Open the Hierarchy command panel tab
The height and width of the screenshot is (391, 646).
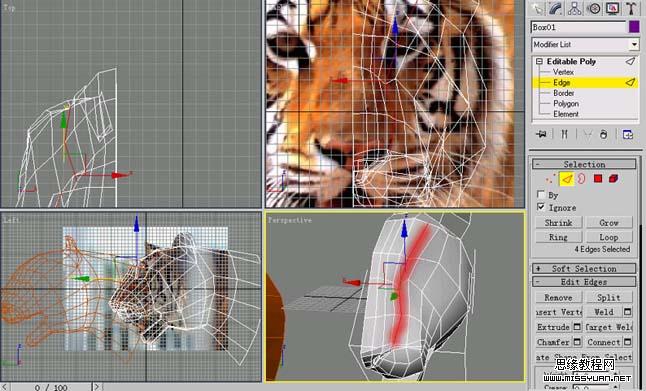click(x=575, y=8)
